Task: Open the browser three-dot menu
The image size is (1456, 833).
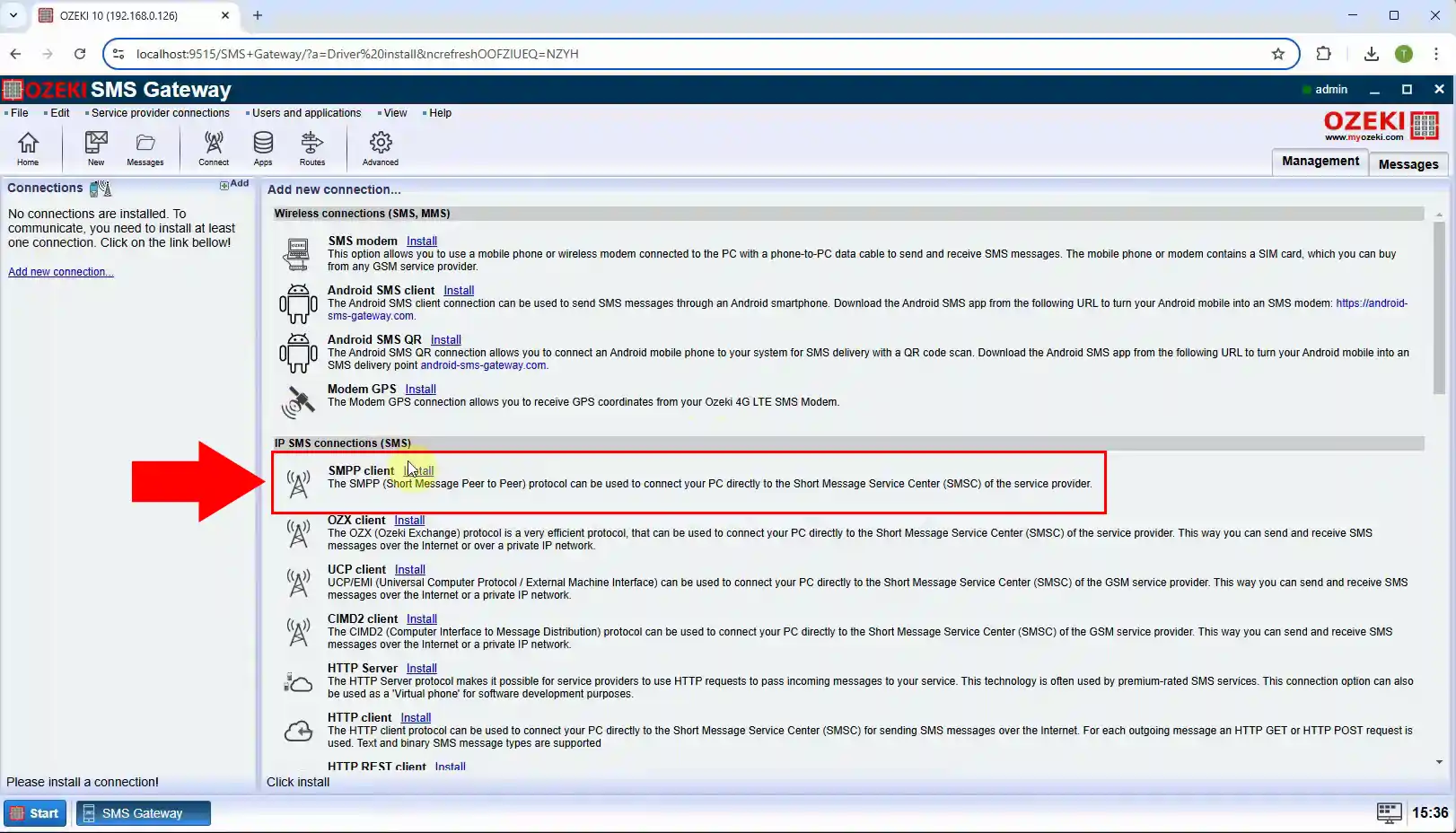Action: tap(1436, 54)
